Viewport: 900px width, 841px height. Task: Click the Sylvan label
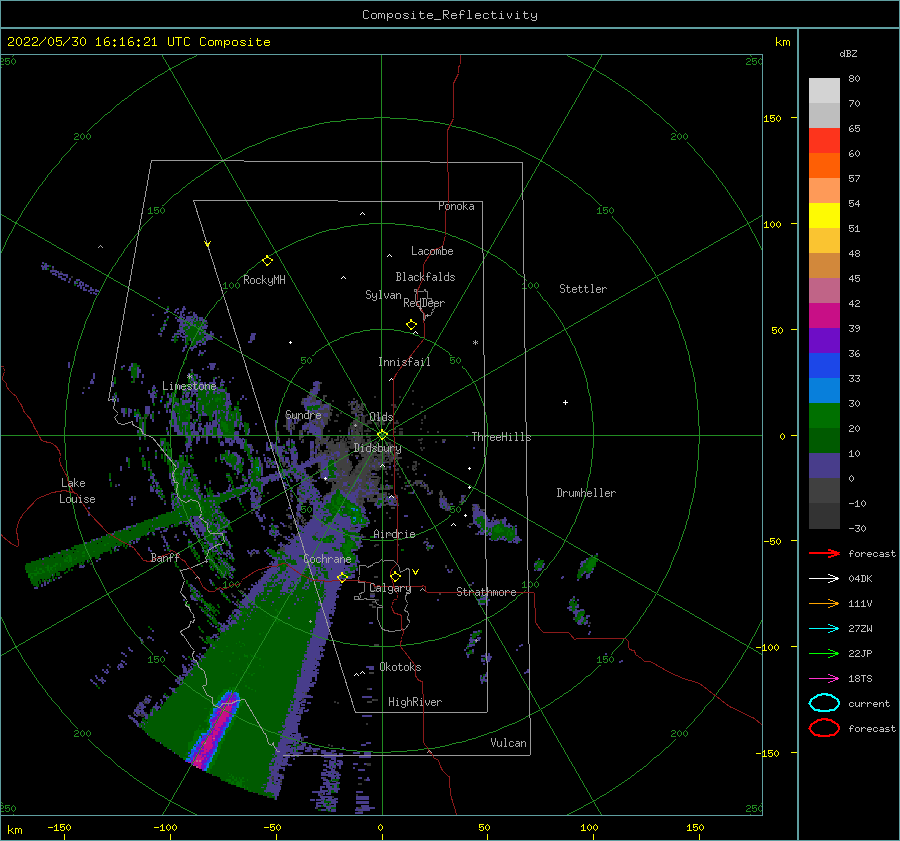coord(383,295)
